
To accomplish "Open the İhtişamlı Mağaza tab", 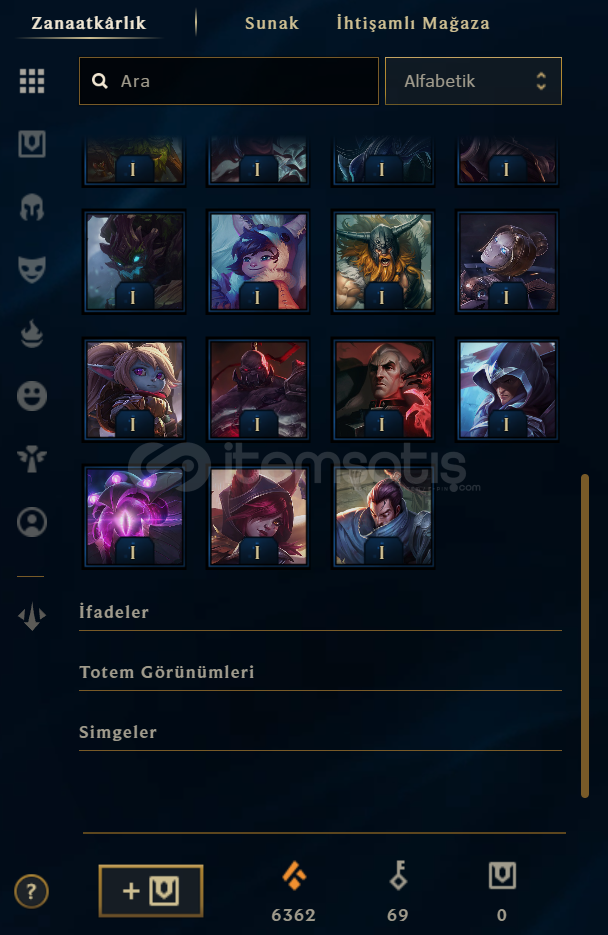I will [413, 23].
